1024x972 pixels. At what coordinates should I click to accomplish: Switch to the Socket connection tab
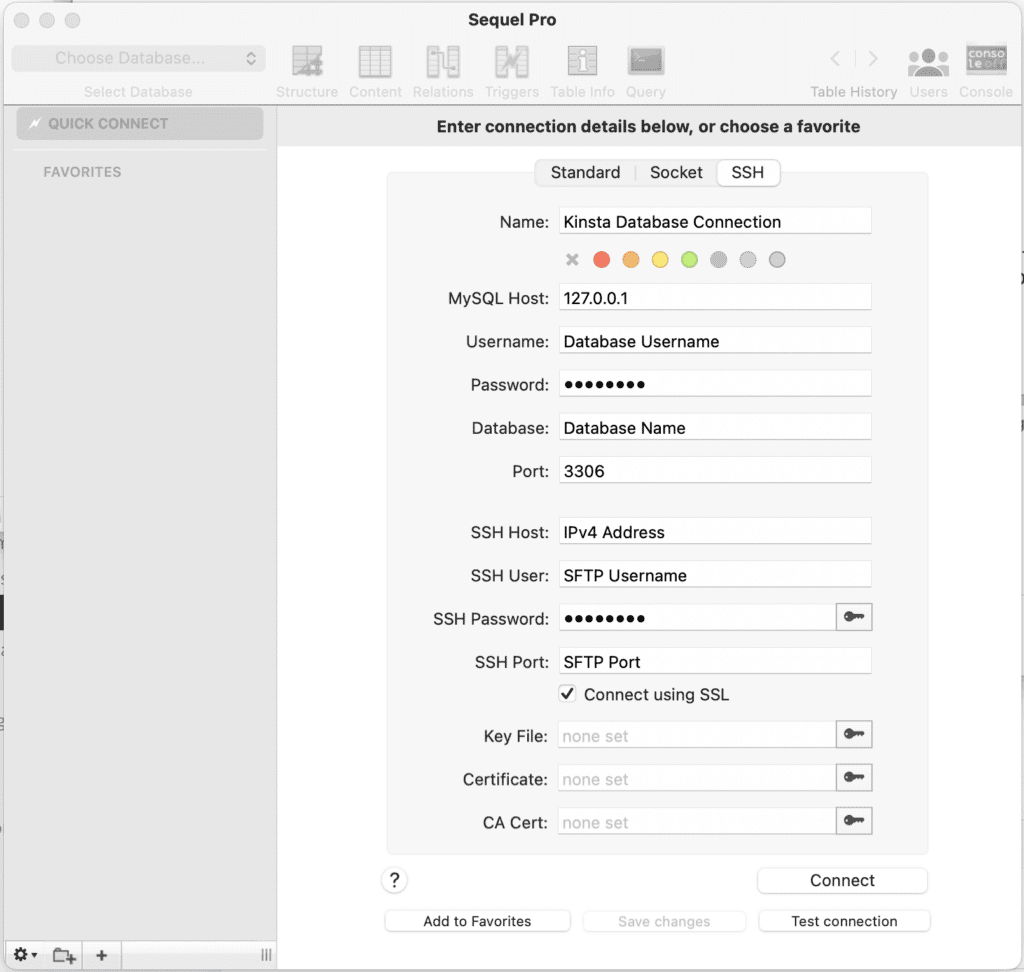pyautogui.click(x=675, y=172)
